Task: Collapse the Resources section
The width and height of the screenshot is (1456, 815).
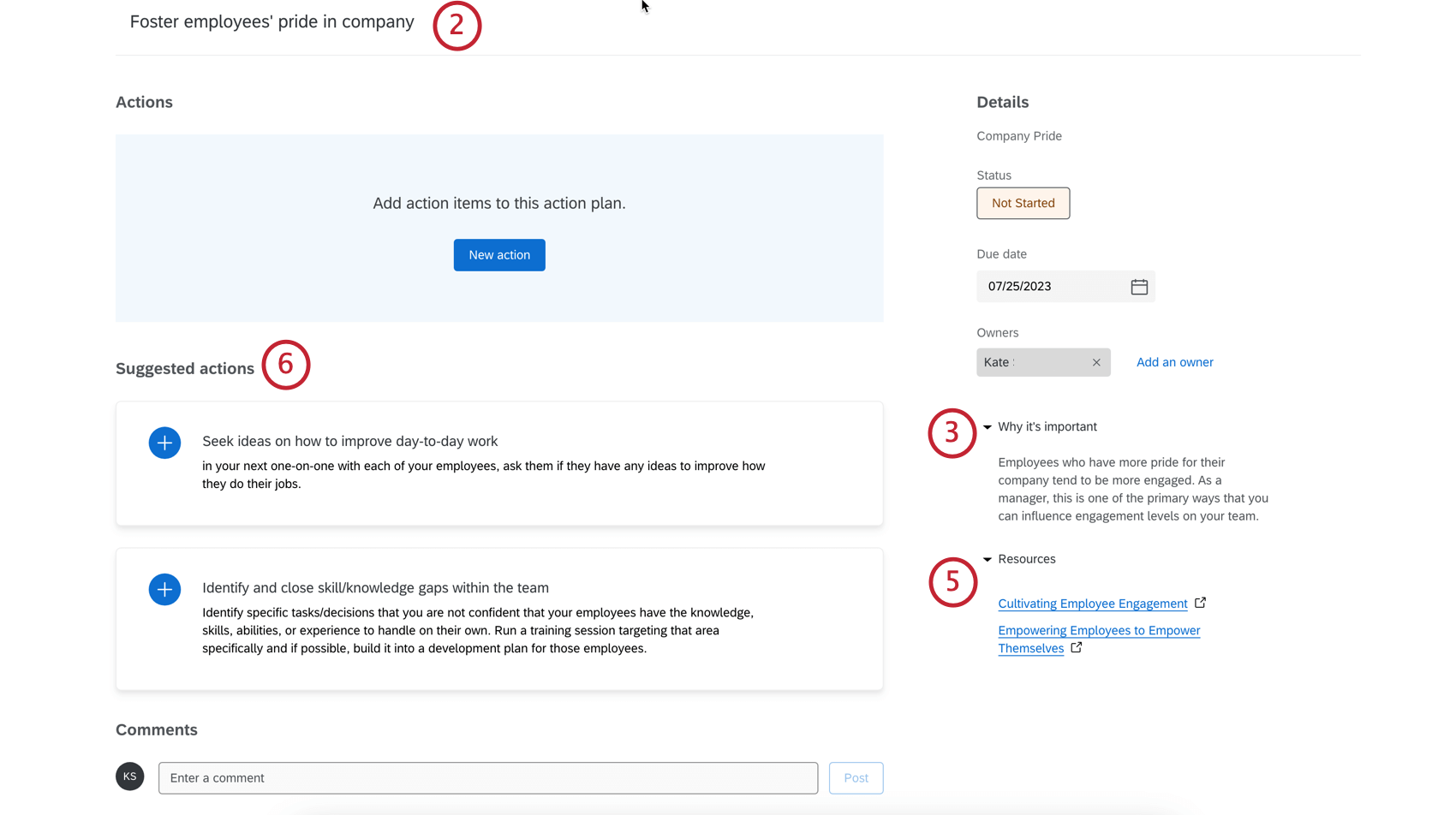Action: point(988,560)
